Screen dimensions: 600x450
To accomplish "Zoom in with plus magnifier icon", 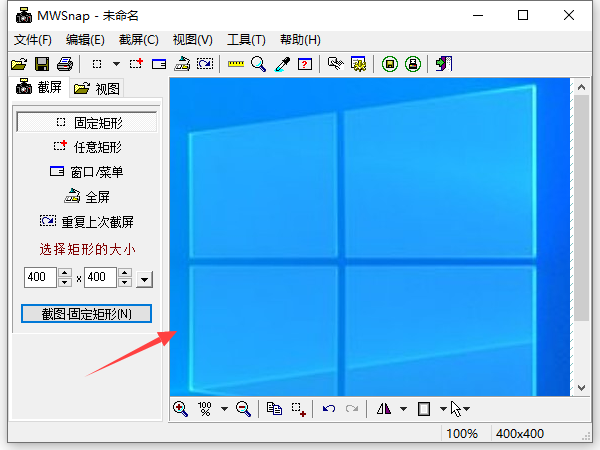I will (x=180, y=409).
